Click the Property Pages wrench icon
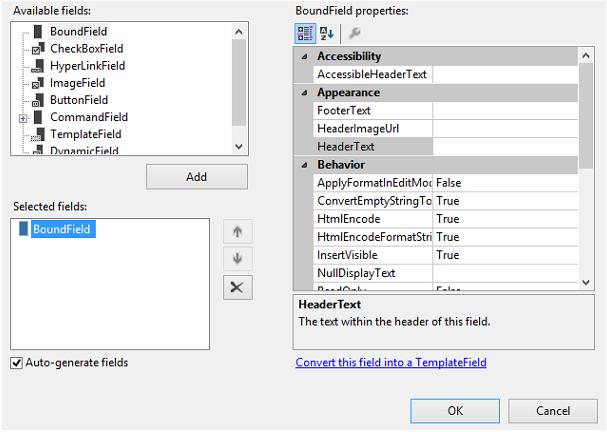The height and width of the screenshot is (432, 607). 354,34
